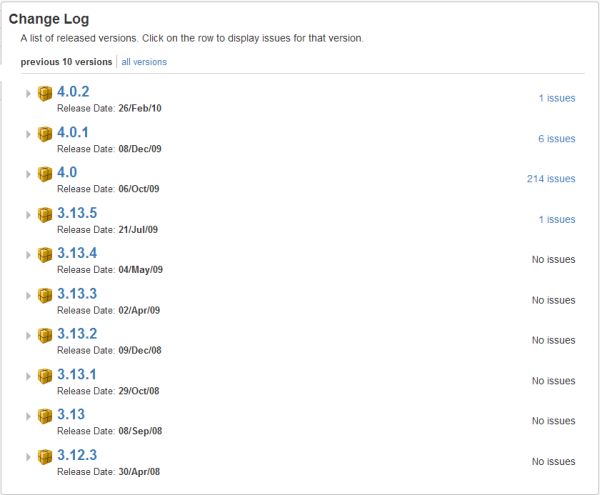Expand the 4.0.1 version row arrow
Image resolution: width=600 pixels, height=495 pixels.
(x=28, y=134)
